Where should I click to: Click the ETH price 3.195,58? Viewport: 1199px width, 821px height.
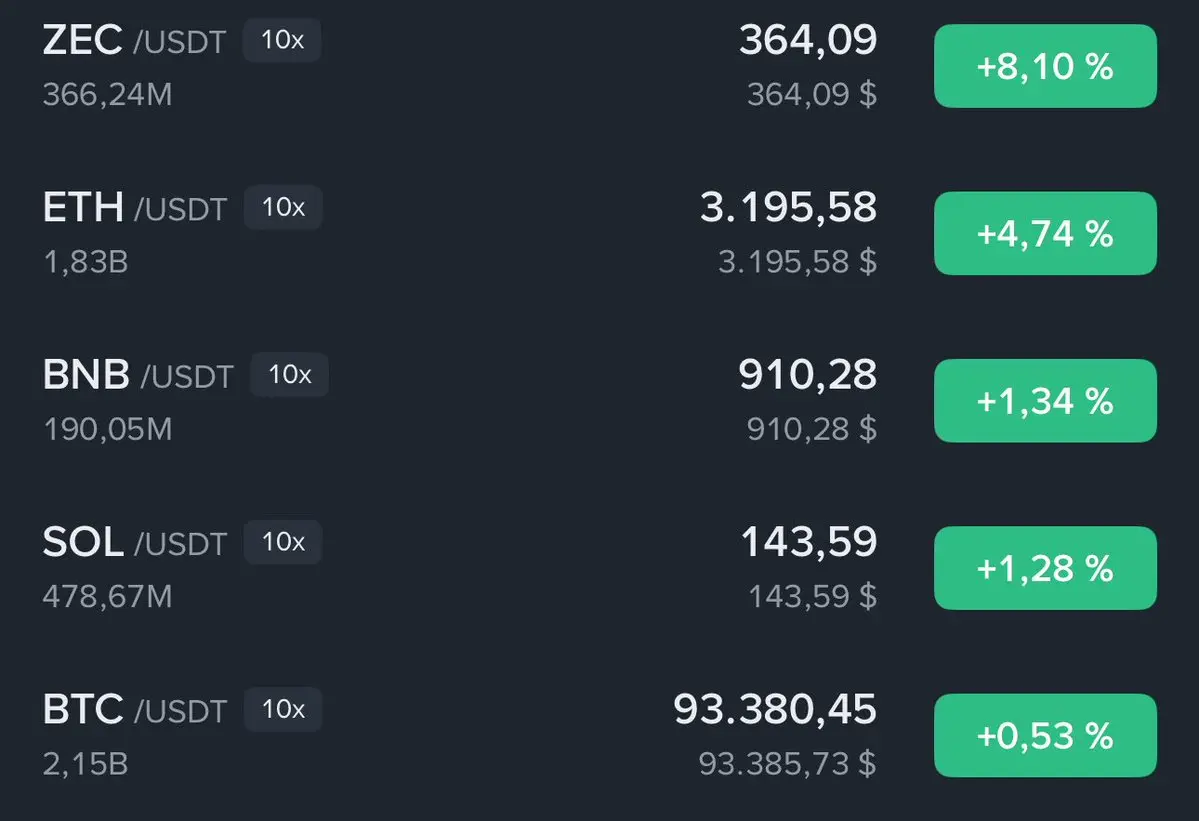(788, 207)
